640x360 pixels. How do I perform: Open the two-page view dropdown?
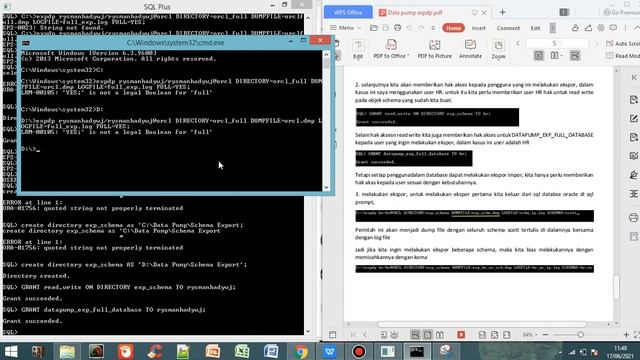[x=557, y=56]
